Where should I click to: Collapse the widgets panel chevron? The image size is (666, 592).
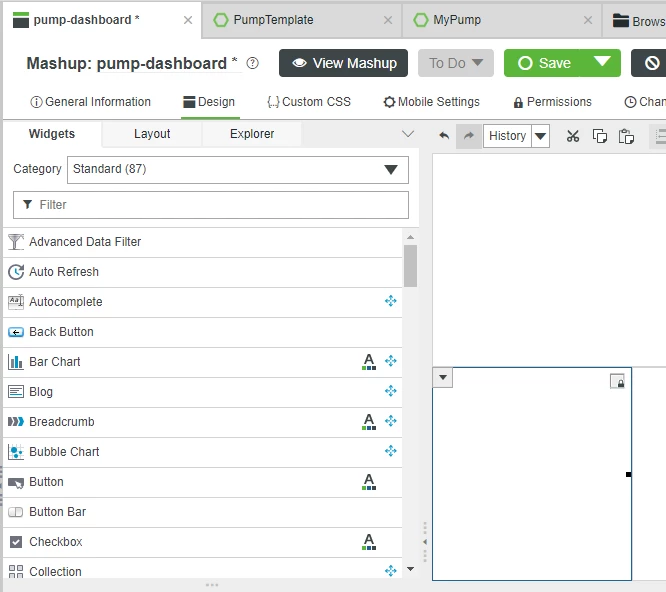[x=408, y=134]
